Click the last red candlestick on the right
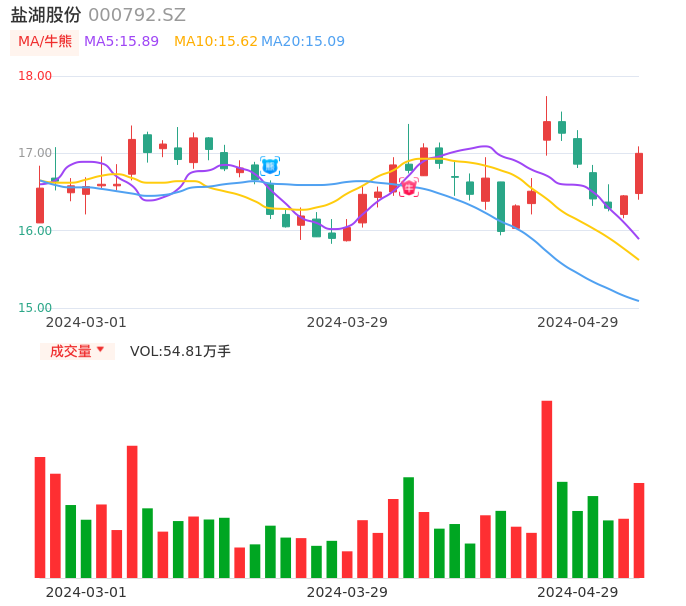 tap(639, 173)
